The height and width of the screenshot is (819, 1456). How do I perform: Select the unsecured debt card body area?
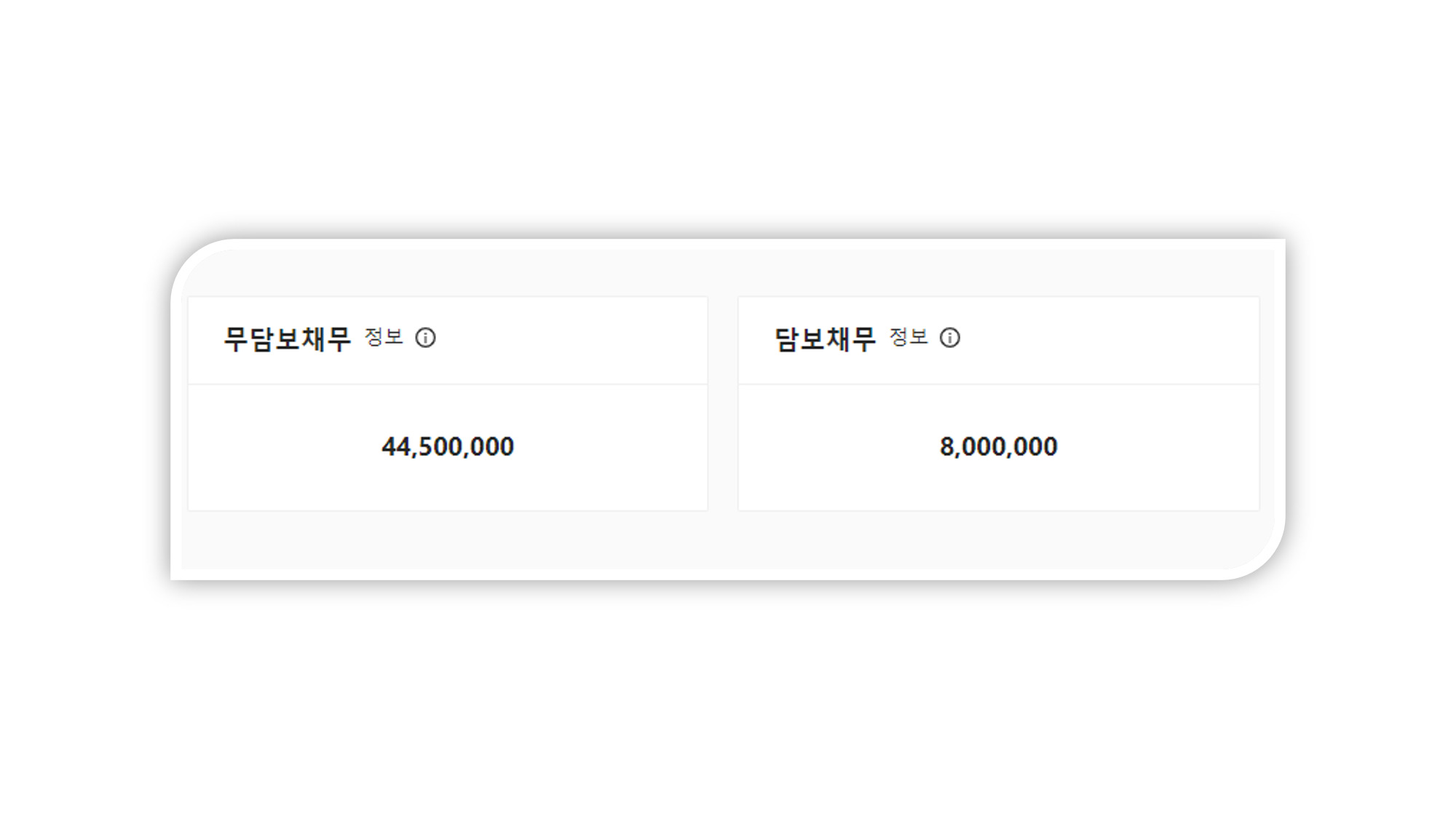(x=448, y=448)
